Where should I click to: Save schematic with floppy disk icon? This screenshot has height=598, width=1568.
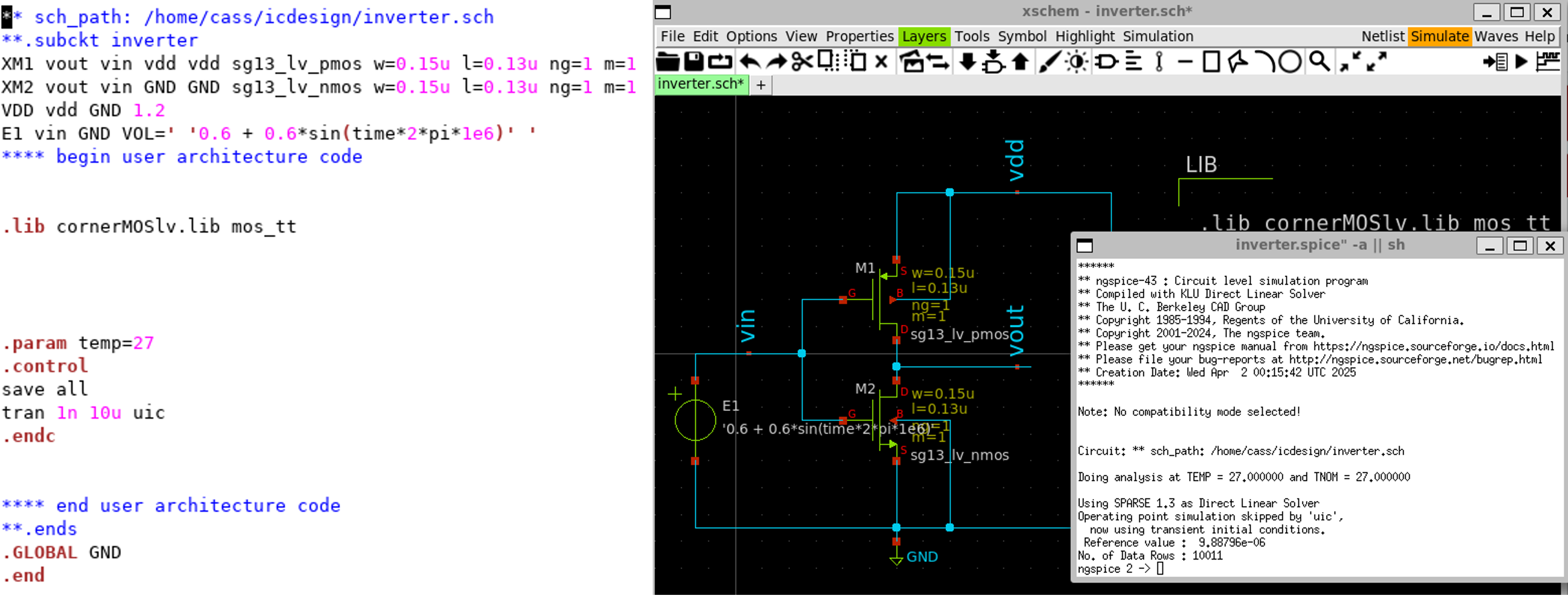tap(693, 62)
